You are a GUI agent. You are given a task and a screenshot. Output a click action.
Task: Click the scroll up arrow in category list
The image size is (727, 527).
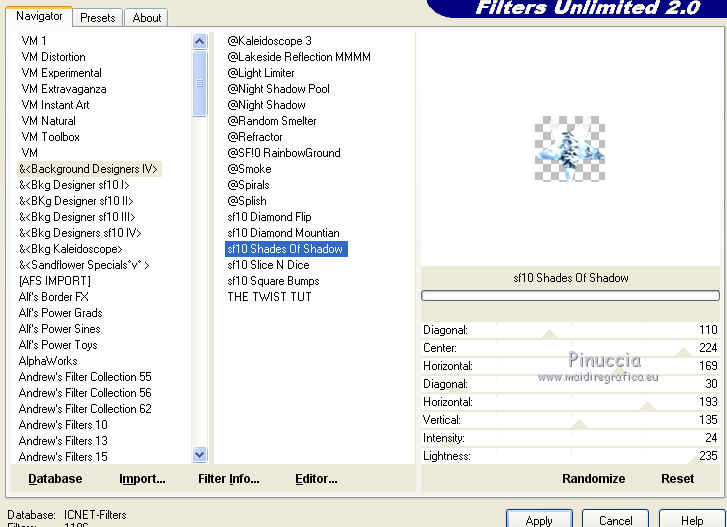pos(199,42)
